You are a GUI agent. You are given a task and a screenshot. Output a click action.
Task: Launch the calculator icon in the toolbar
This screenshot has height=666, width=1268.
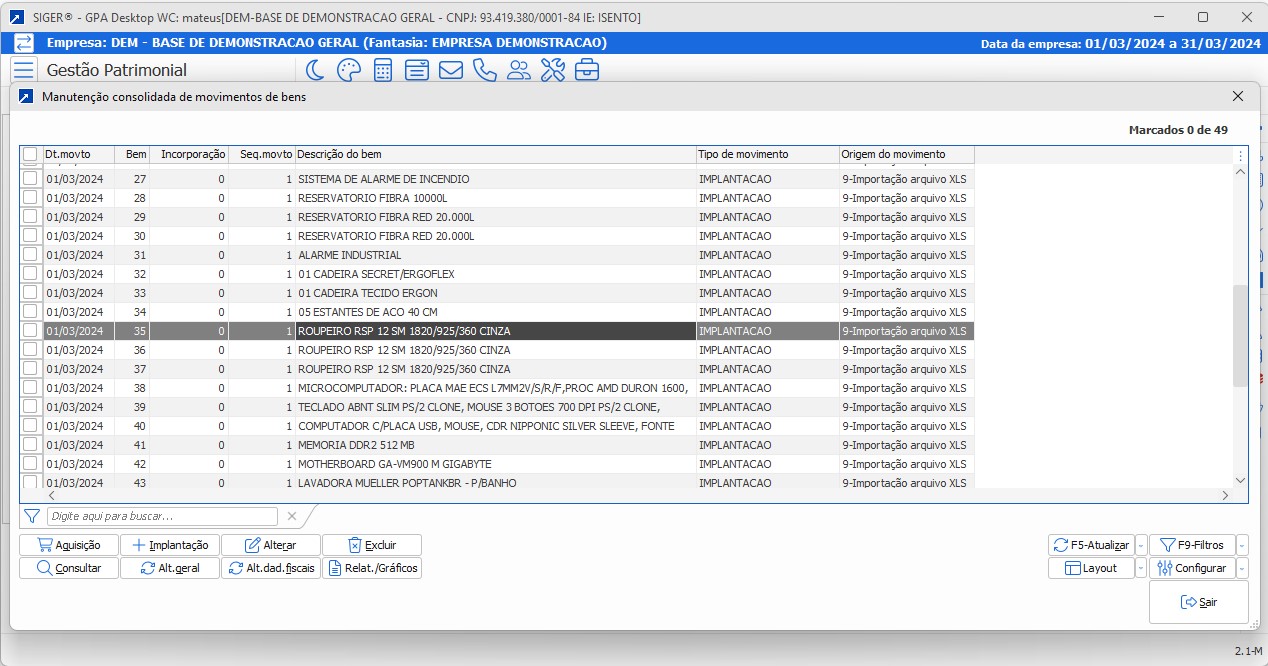click(x=382, y=70)
